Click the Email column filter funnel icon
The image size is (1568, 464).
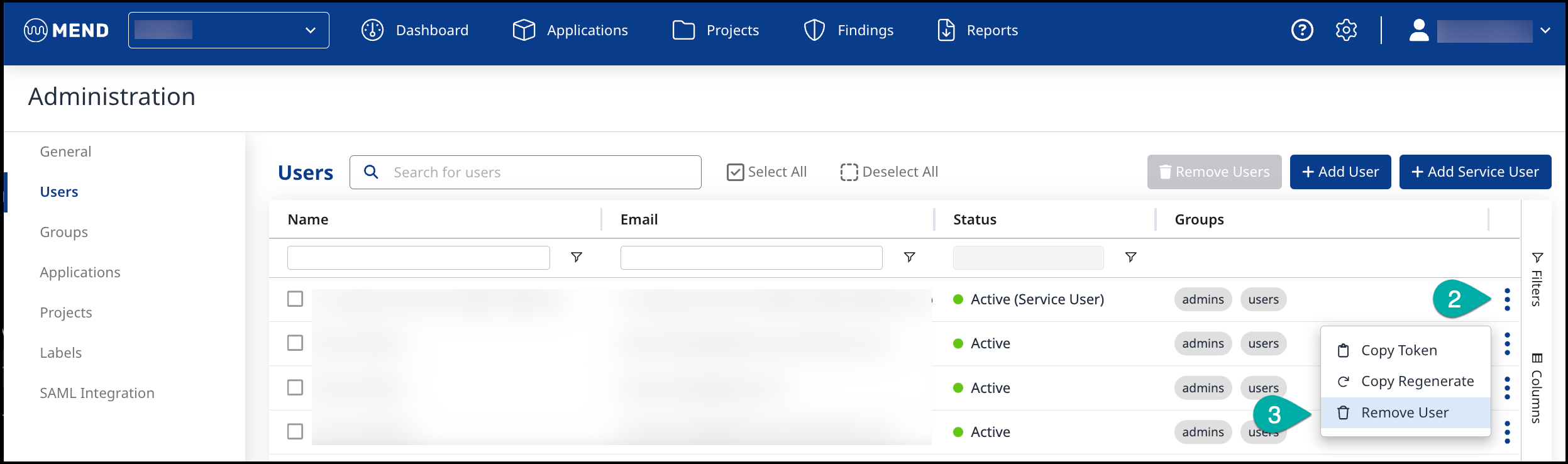(x=909, y=257)
